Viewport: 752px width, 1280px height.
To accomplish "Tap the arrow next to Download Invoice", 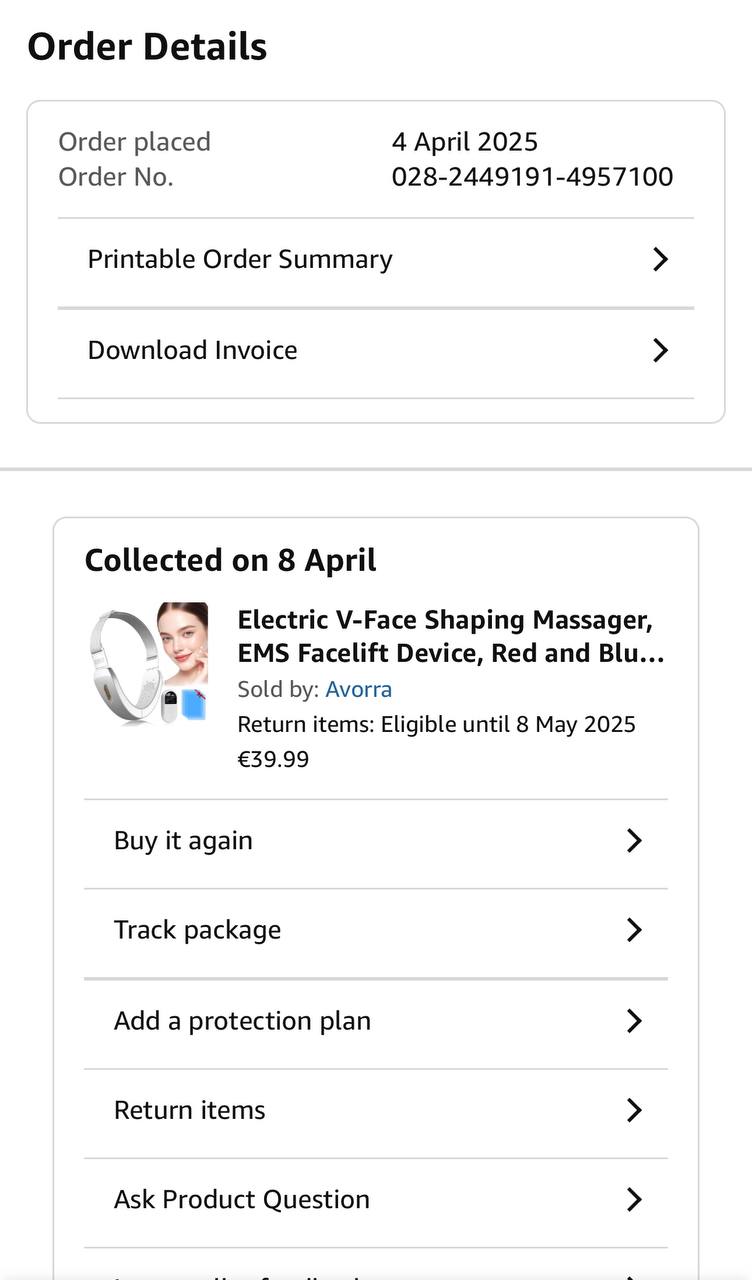I will [660, 350].
